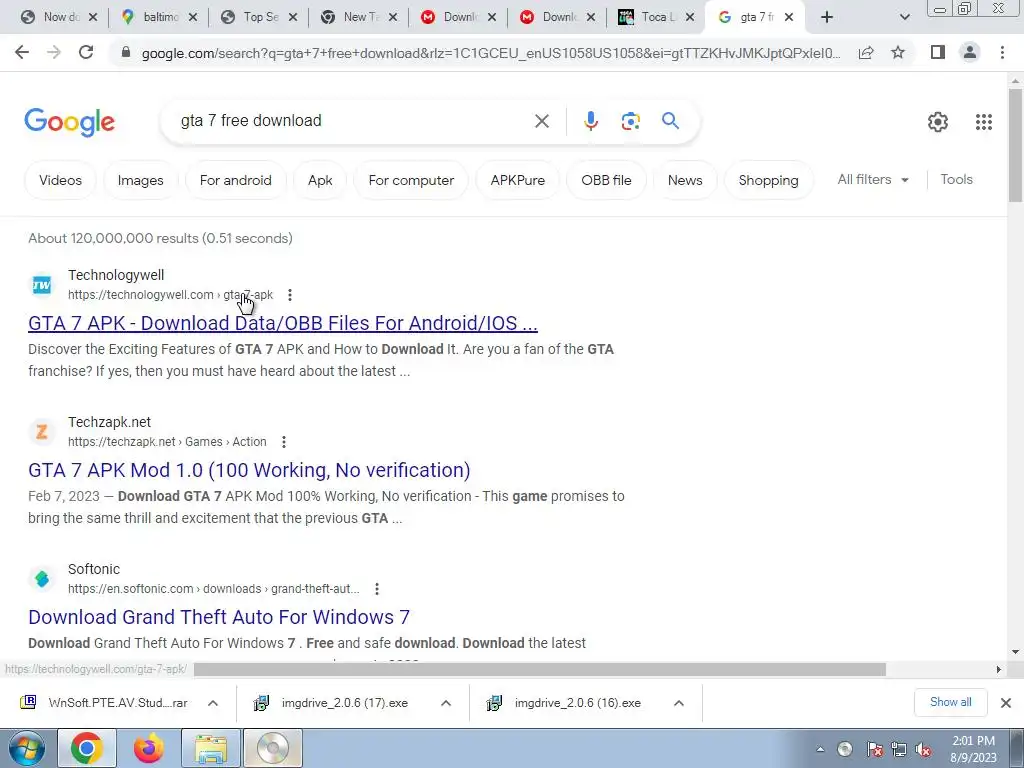
Task: Click the address bar URL
Action: click(490, 53)
